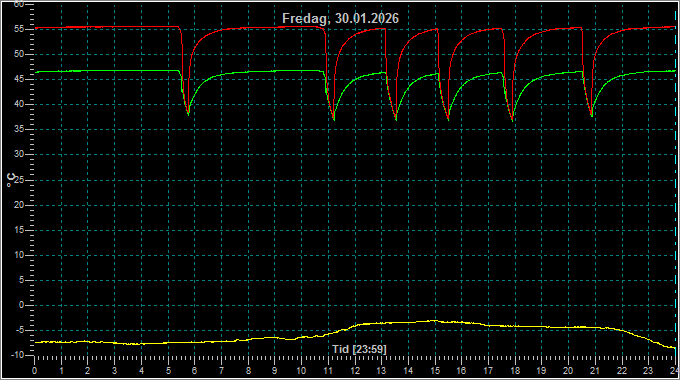
Task: Click the Tid [23:59] time label
Action: point(359,349)
